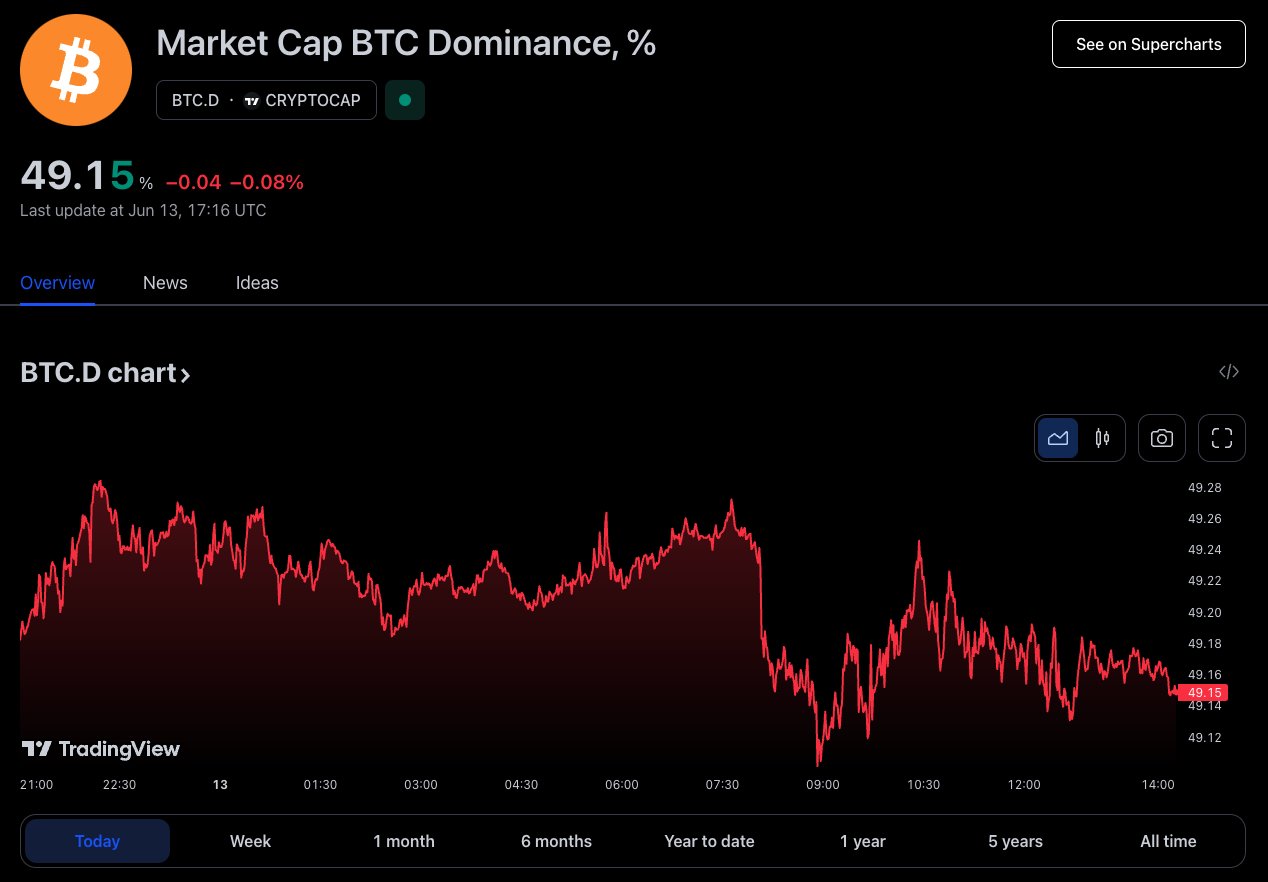This screenshot has height=882, width=1268.
Task: Switch to area chart view
Action: tap(1058, 438)
